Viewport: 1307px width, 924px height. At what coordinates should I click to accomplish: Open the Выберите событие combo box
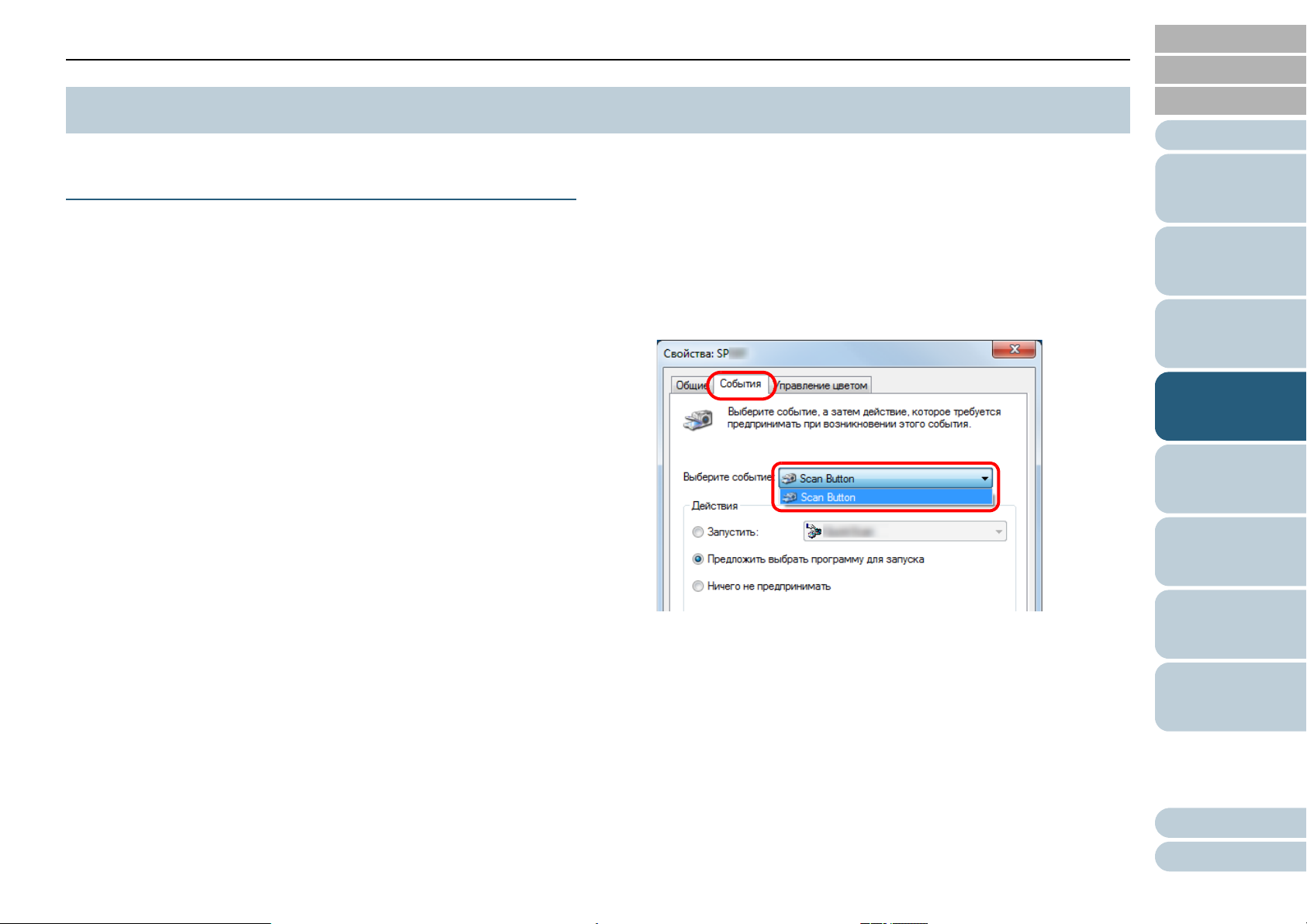tap(885, 479)
